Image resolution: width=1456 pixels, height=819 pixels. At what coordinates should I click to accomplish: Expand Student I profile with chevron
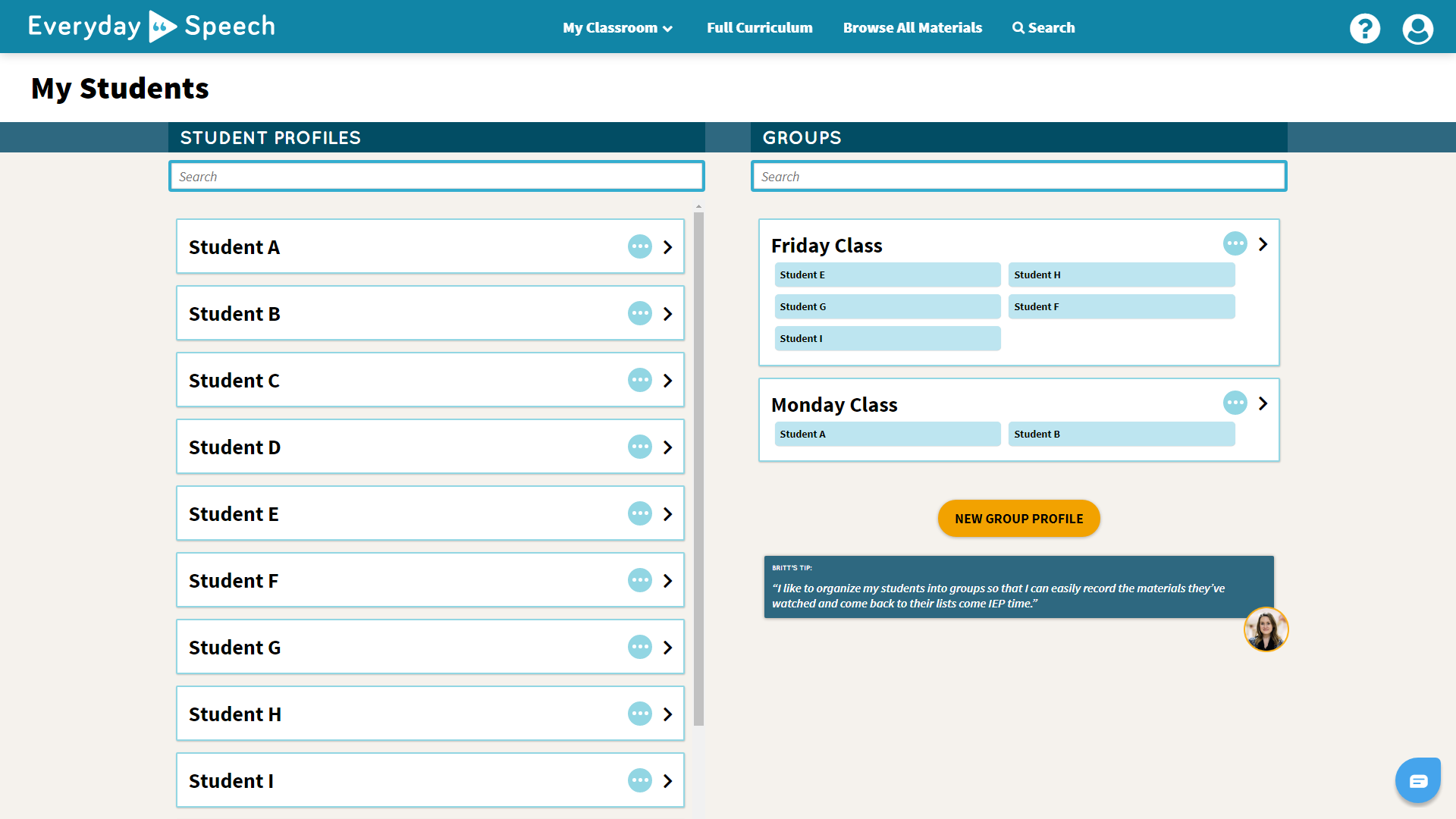click(x=668, y=781)
